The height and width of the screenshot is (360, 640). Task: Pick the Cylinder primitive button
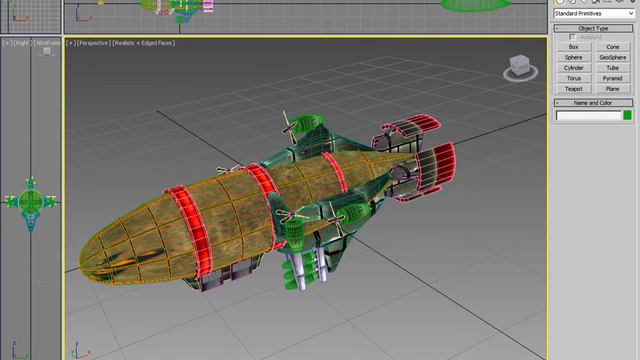[x=573, y=68]
